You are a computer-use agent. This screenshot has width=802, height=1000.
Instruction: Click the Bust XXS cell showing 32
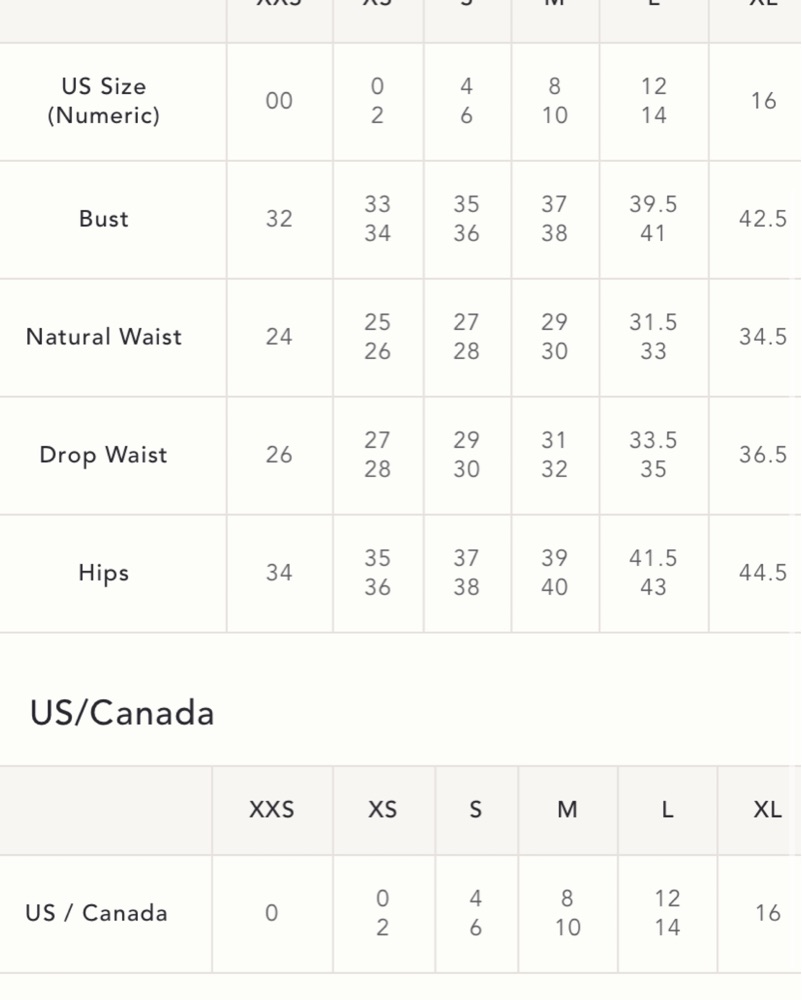click(280, 219)
